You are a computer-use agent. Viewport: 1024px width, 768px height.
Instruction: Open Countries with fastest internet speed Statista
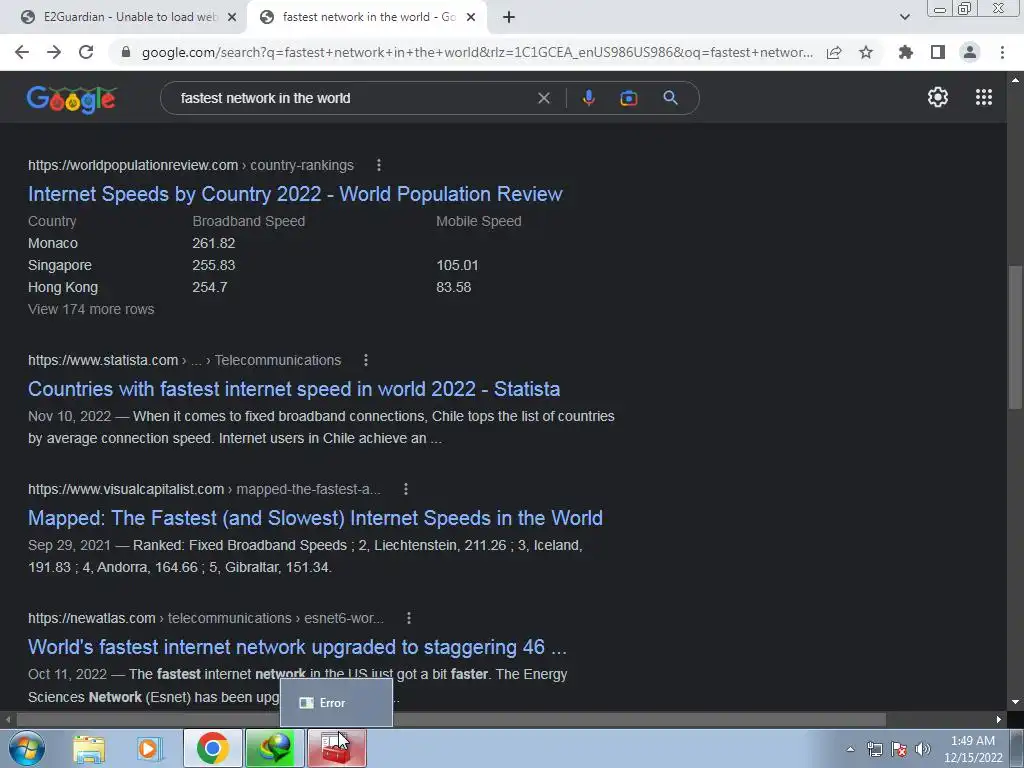pyautogui.click(x=294, y=389)
